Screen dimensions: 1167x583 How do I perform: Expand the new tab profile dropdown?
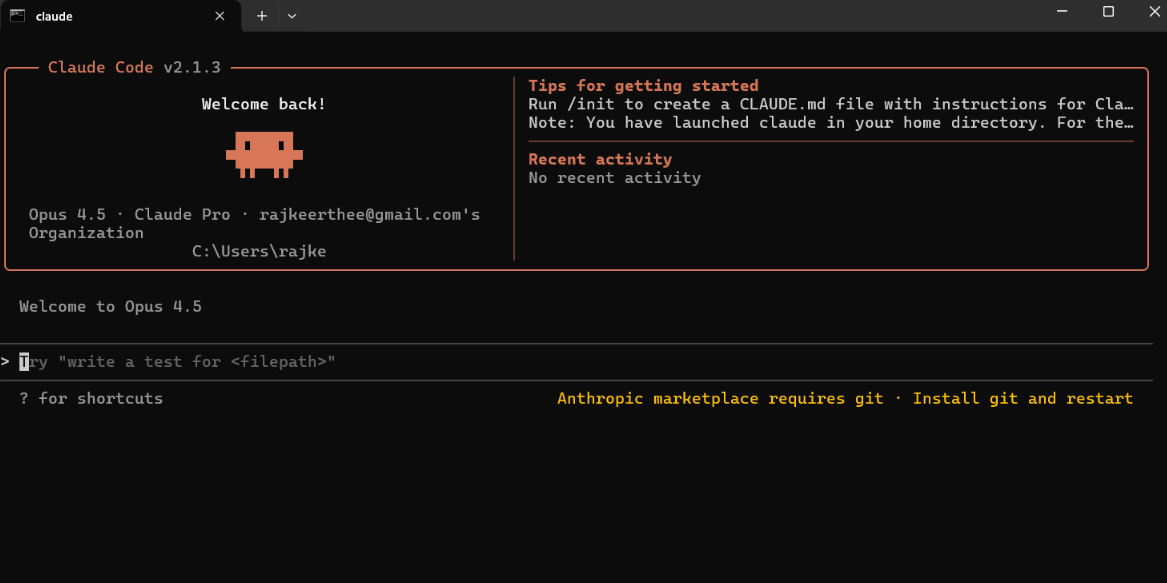[292, 16]
